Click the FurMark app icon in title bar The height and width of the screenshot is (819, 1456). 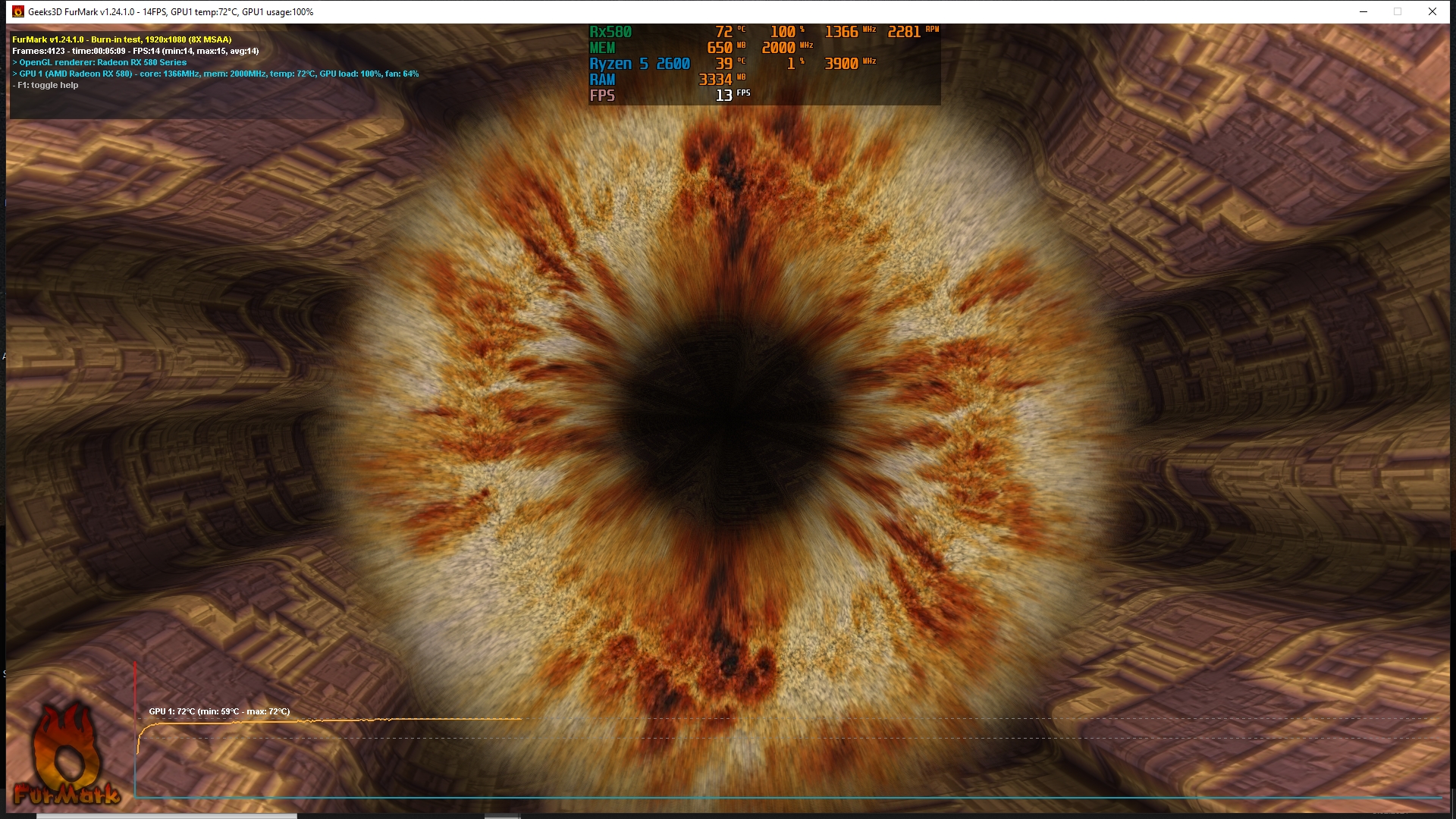pyautogui.click(x=18, y=11)
